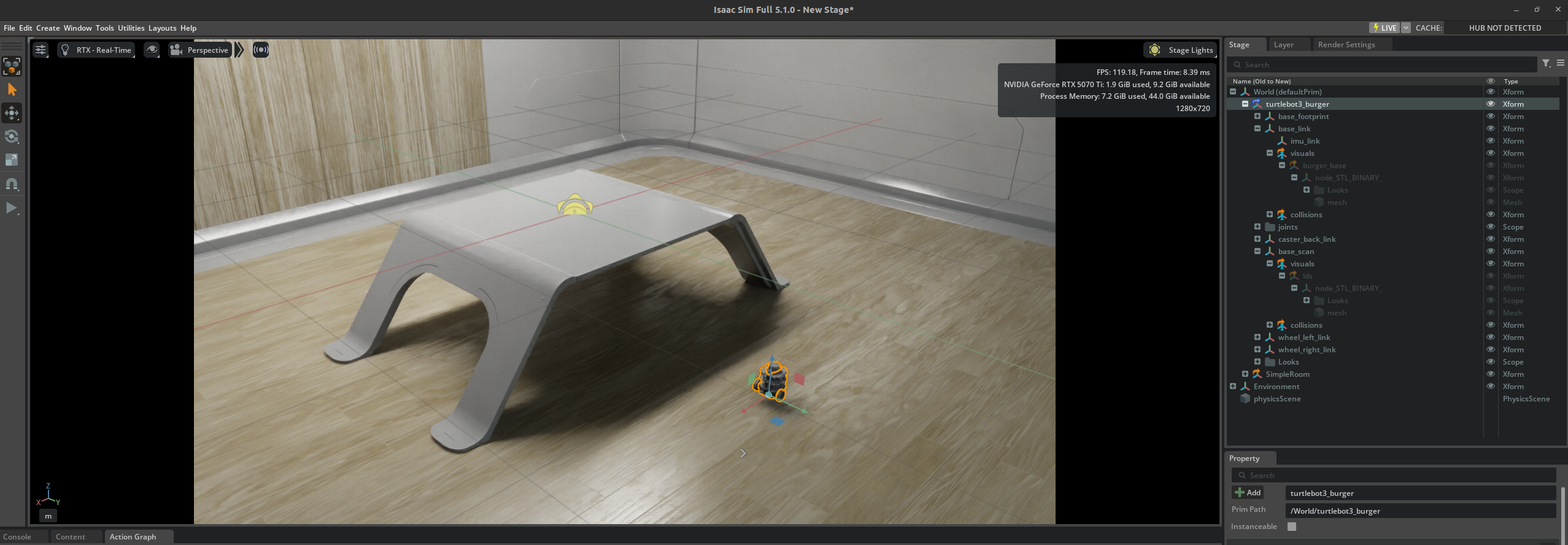Toggle the snap magnet tool

12,184
